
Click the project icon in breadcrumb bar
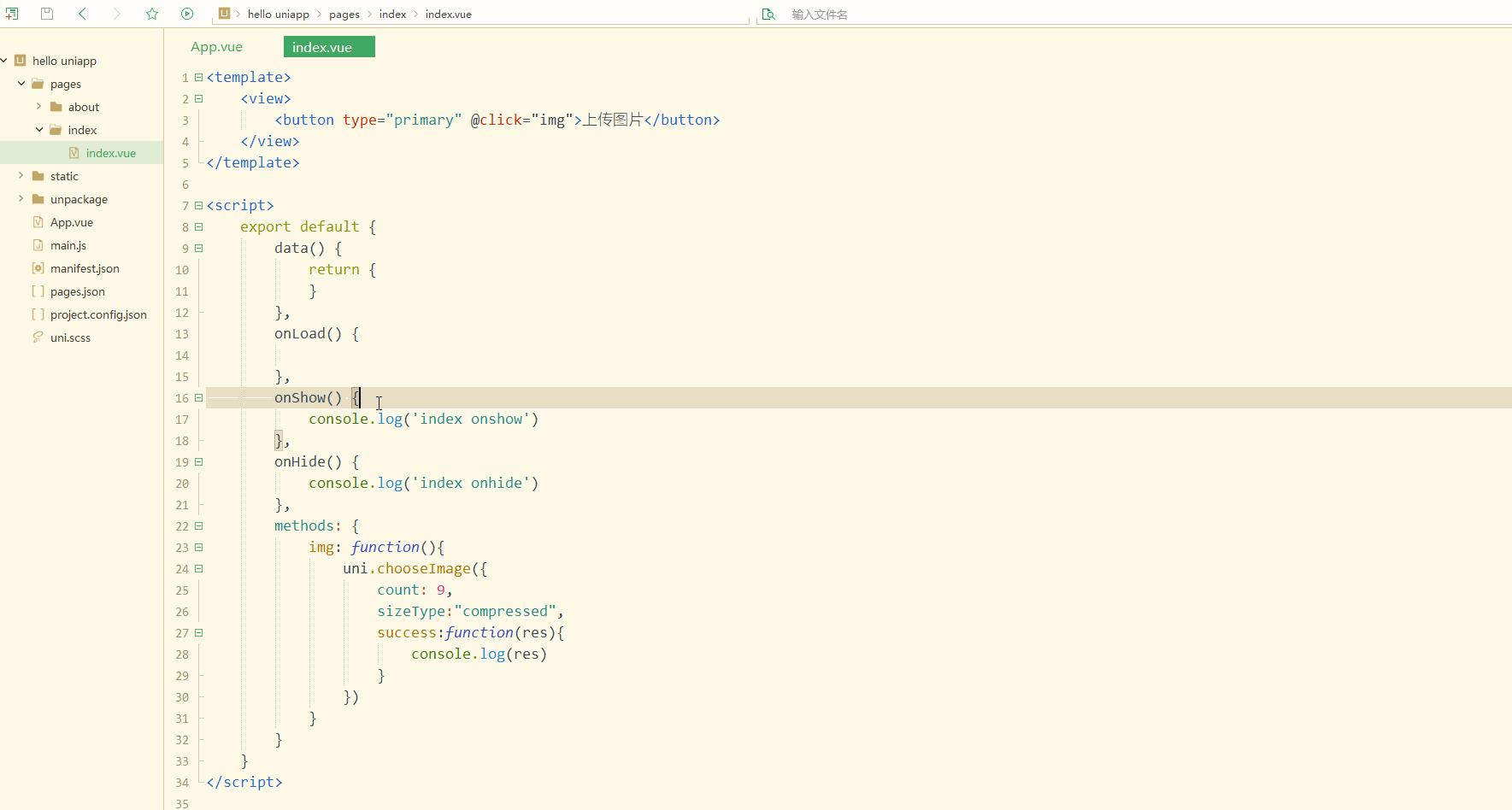click(224, 14)
